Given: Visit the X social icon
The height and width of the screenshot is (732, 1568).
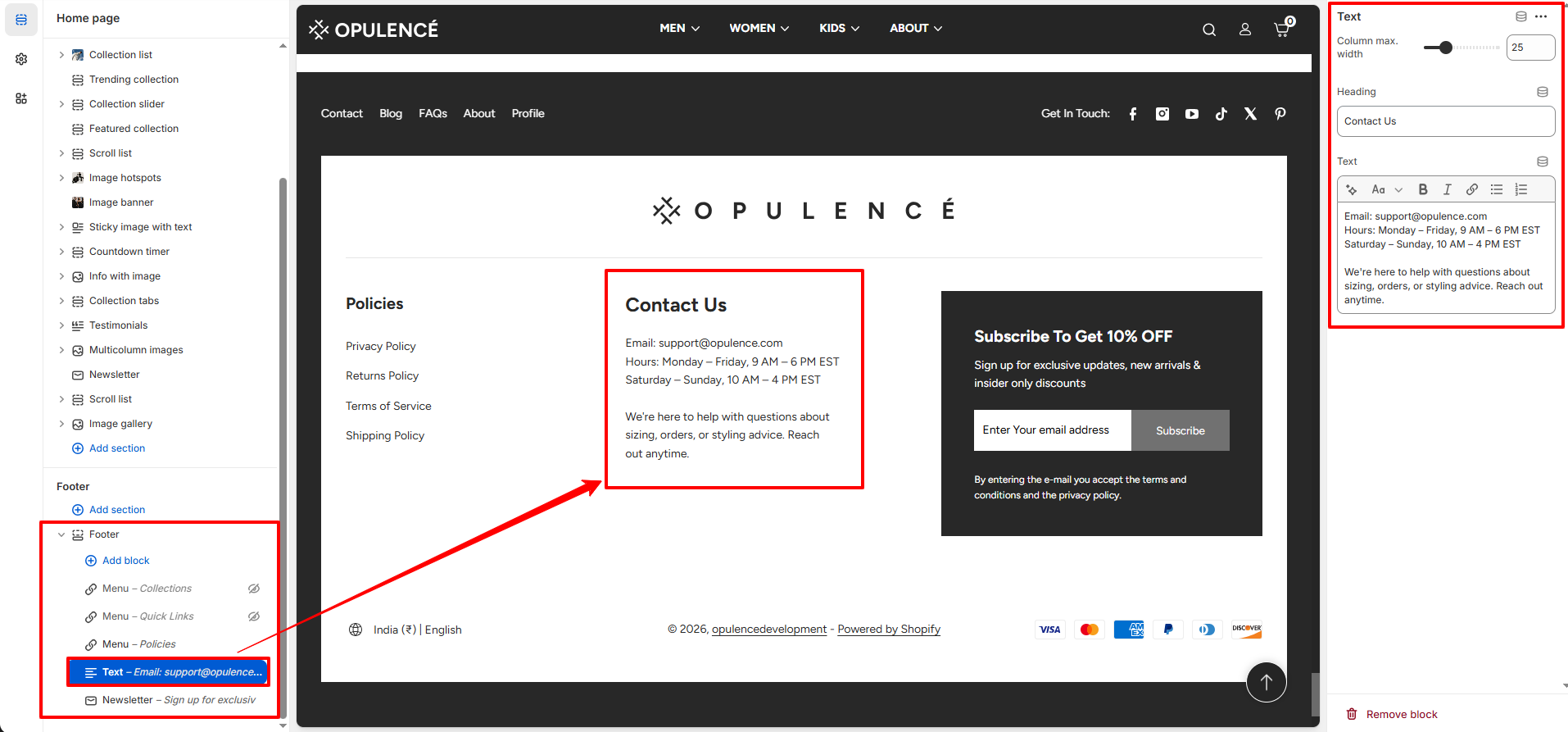Looking at the screenshot, I should coord(1251,114).
